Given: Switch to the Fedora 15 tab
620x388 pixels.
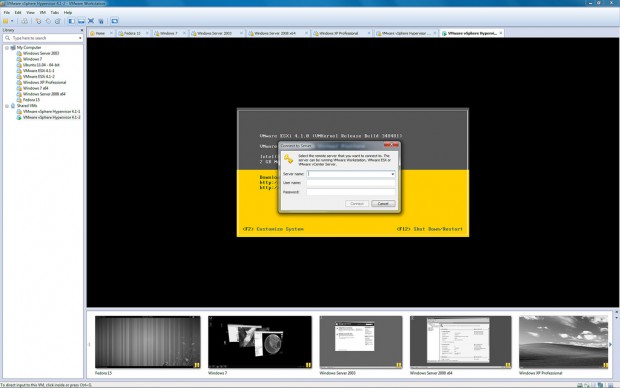Looking at the screenshot, I should click(132, 33).
